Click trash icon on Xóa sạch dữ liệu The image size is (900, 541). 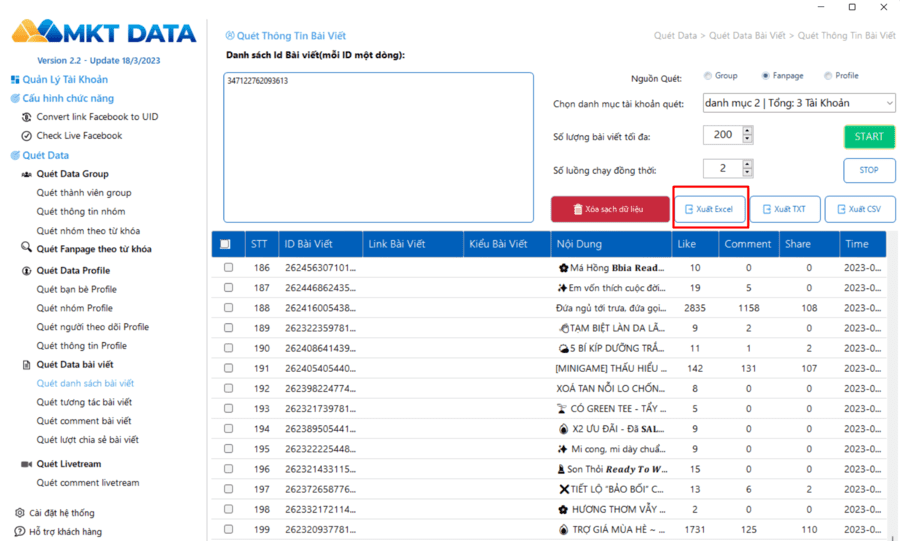pos(578,209)
